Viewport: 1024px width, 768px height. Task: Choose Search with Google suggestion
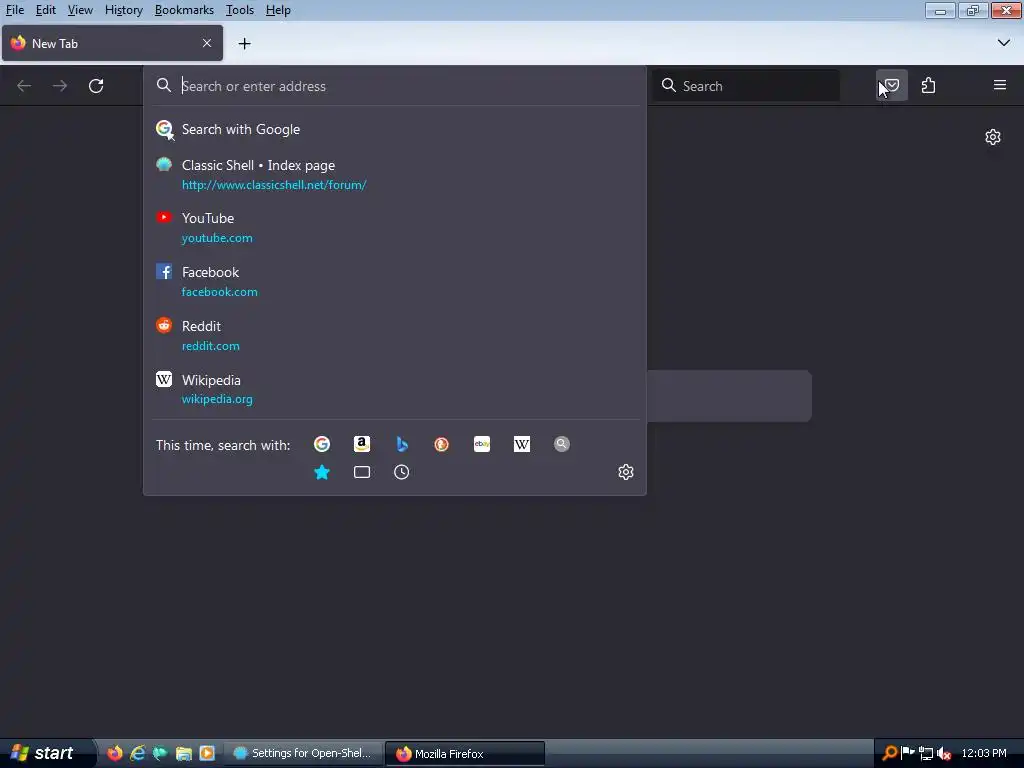coord(395,129)
